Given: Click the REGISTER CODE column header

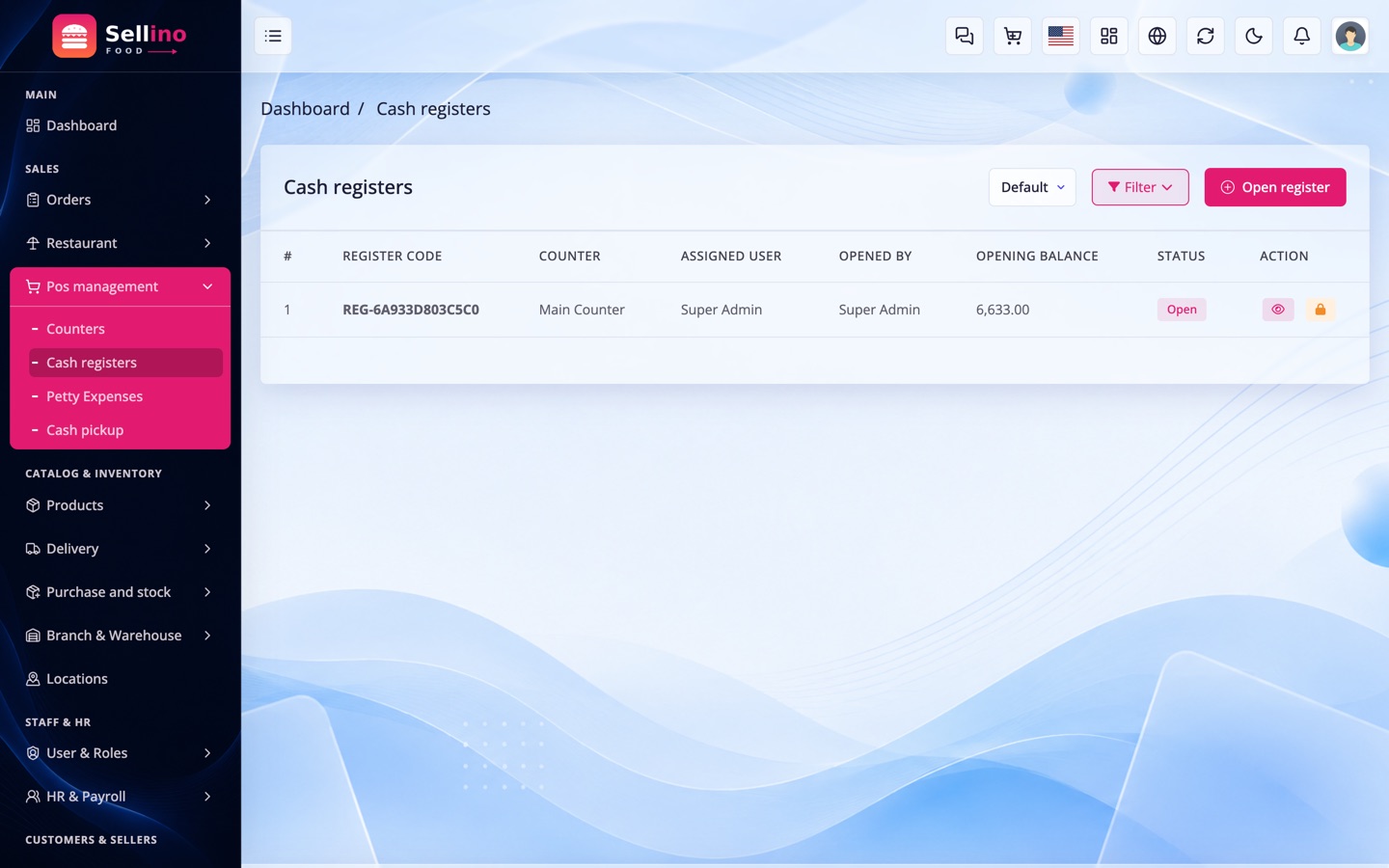Looking at the screenshot, I should (392, 256).
